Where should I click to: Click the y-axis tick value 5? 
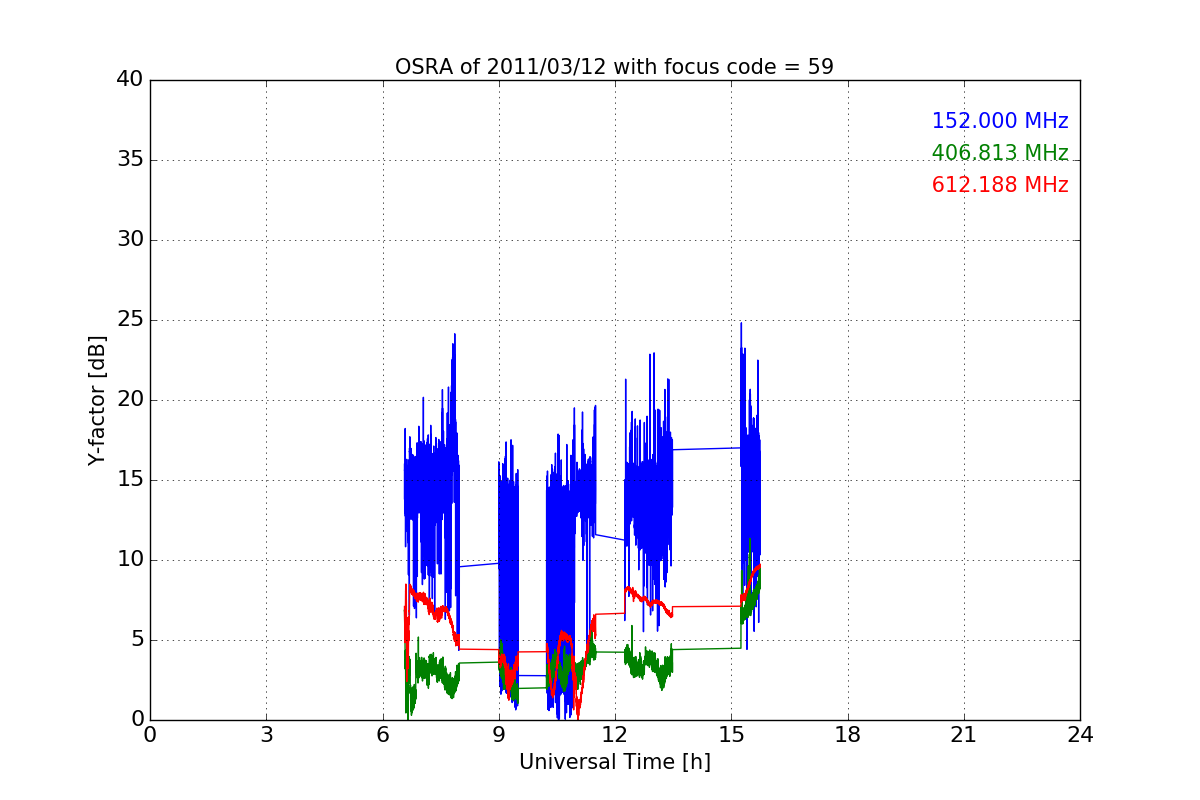(137, 640)
